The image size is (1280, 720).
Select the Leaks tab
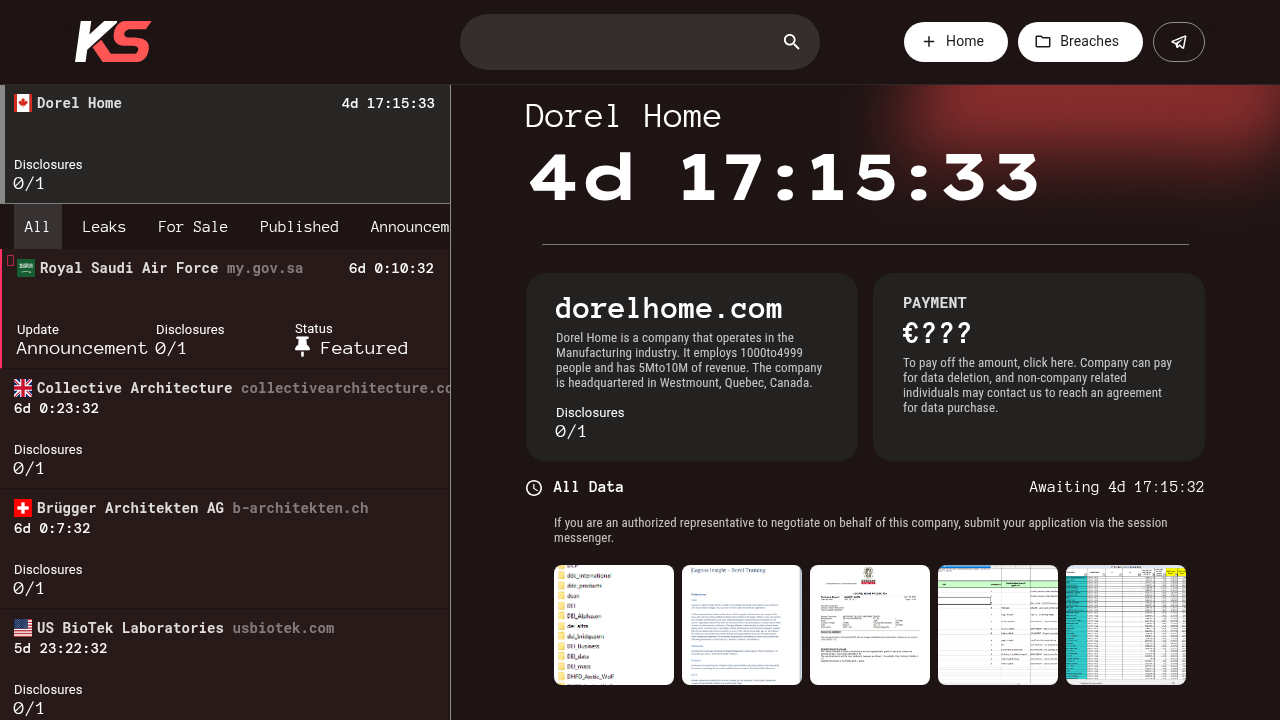[104, 227]
